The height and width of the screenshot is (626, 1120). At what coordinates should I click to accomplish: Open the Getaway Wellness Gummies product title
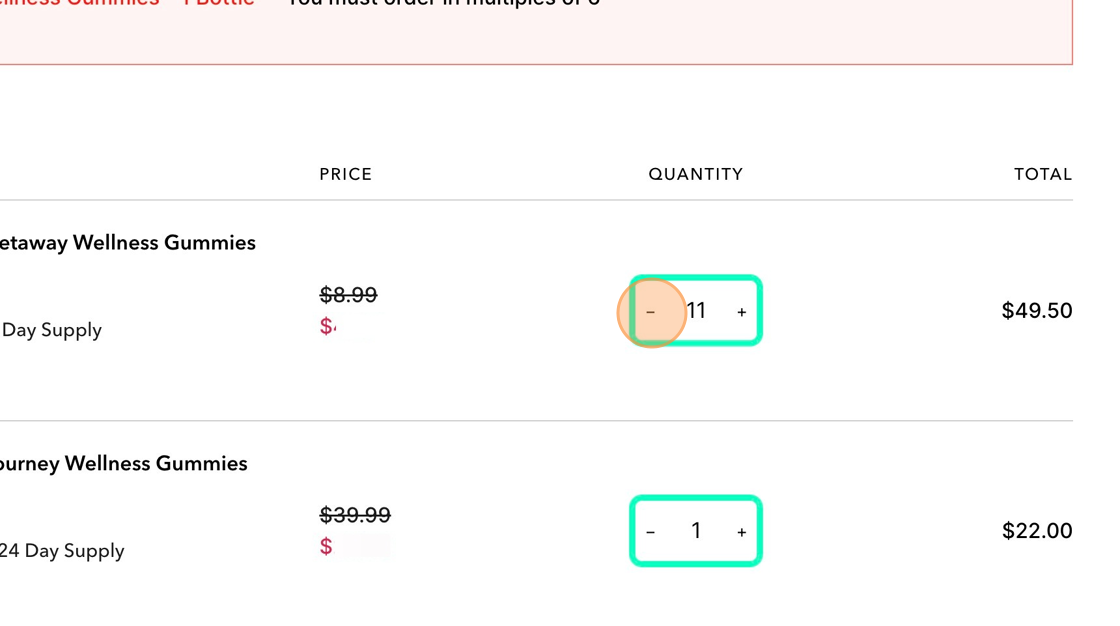(127, 243)
